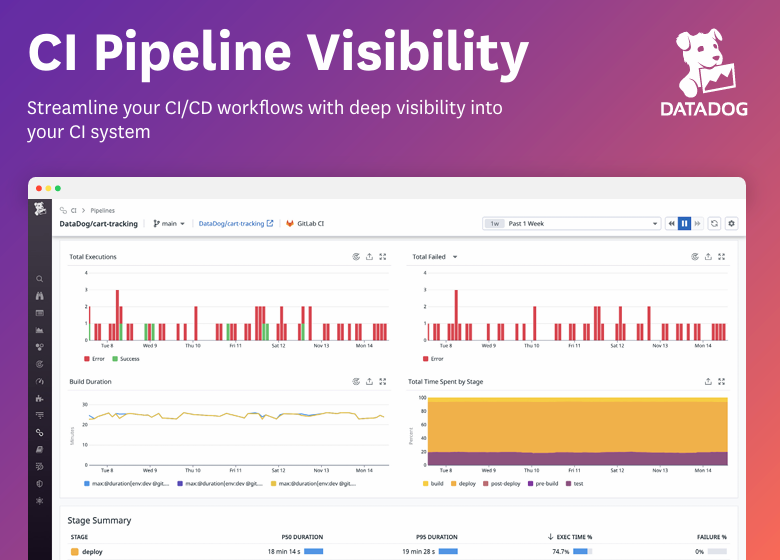Image resolution: width=780 pixels, height=560 pixels.
Task: Open the Past 1 Week time range dropdown
Action: tap(572, 224)
